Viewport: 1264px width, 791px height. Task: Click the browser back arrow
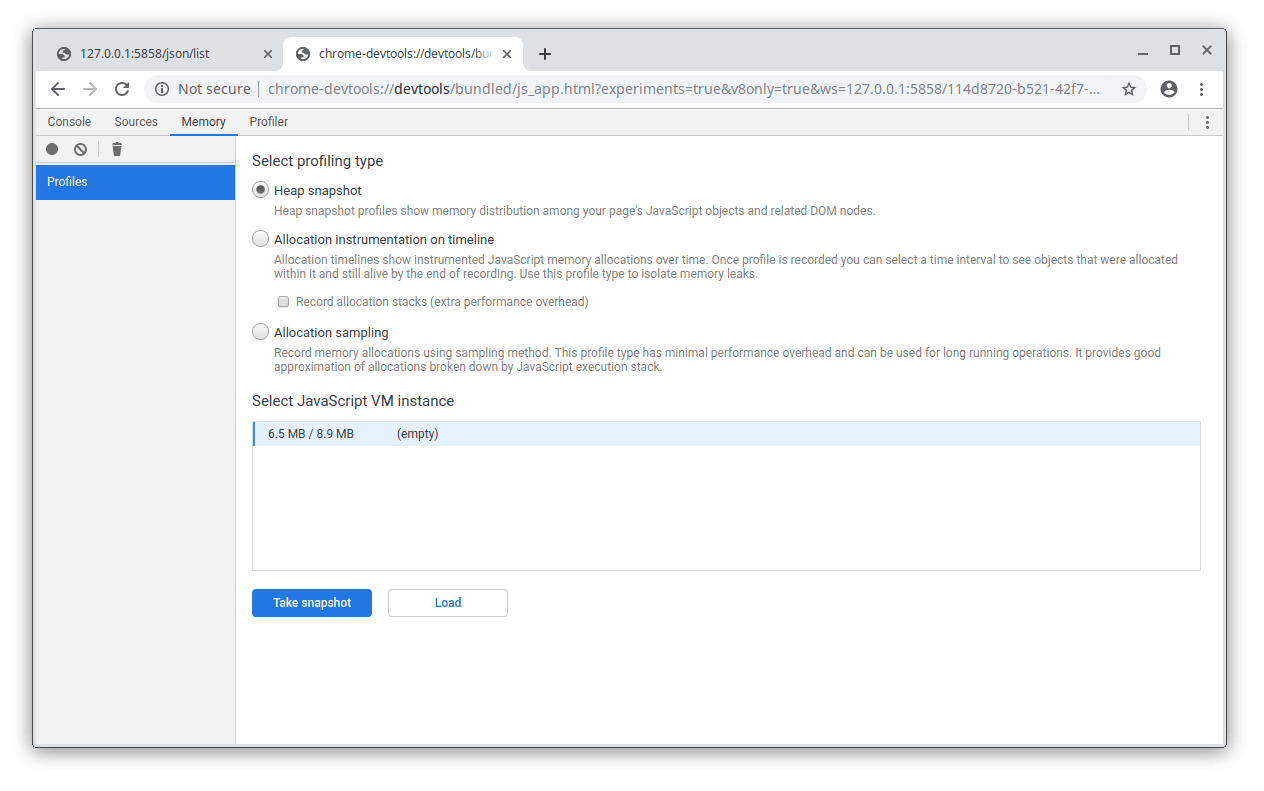tap(58, 89)
